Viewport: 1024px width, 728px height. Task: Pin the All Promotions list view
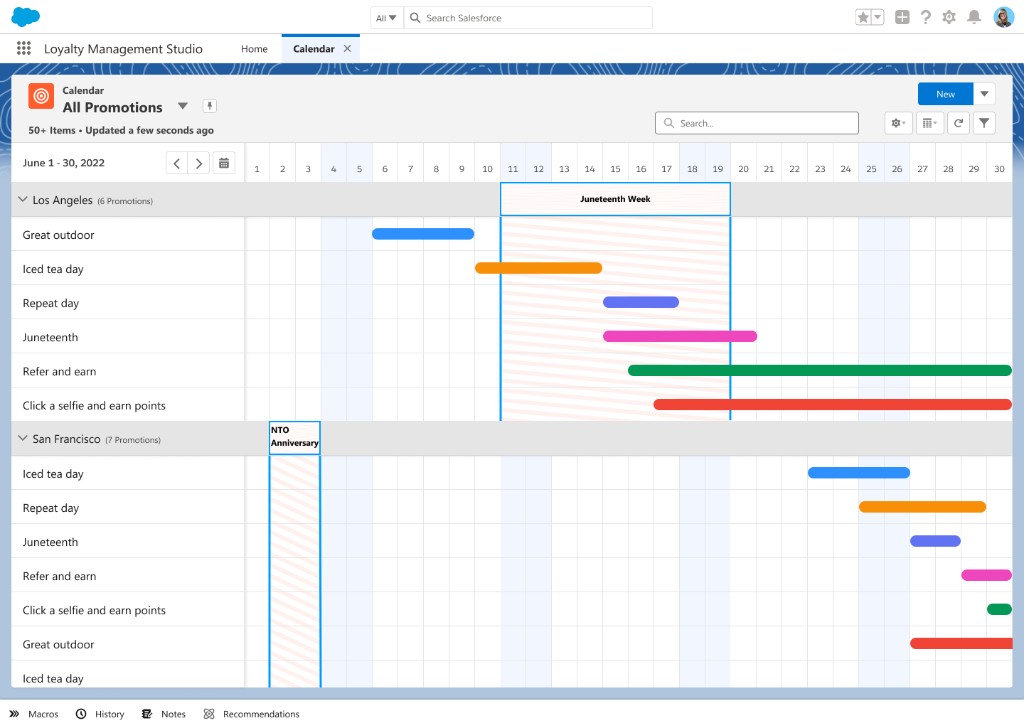tap(210, 106)
